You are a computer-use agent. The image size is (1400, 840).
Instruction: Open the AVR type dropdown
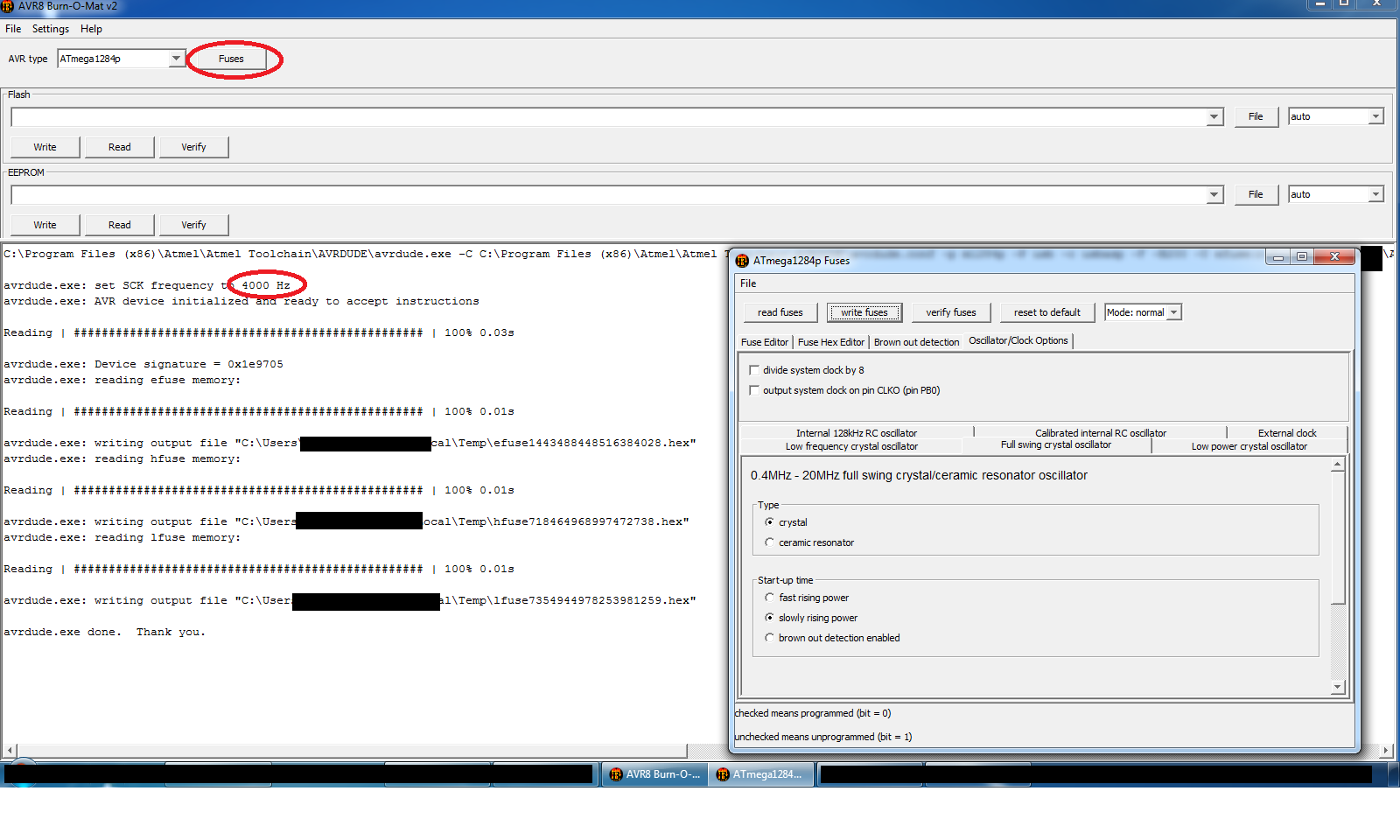176,59
